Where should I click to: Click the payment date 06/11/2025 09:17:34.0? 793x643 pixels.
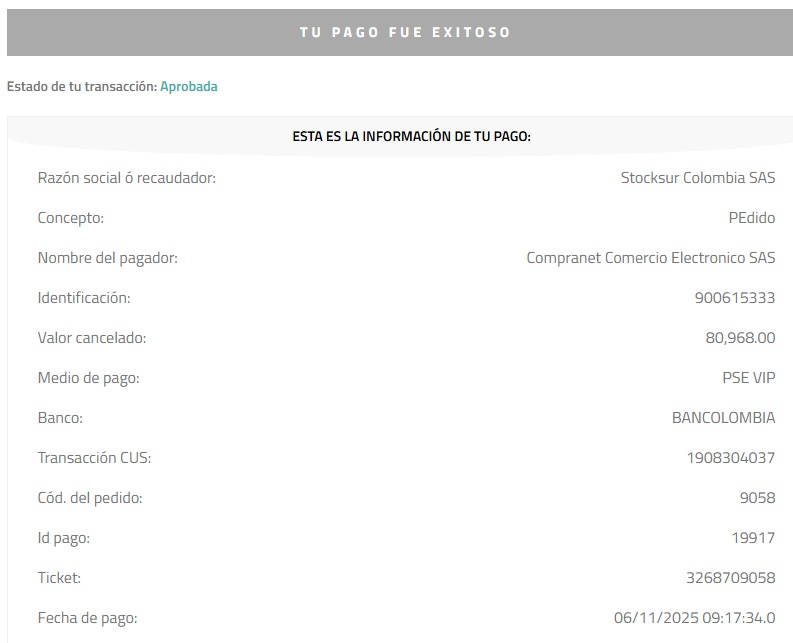(694, 618)
